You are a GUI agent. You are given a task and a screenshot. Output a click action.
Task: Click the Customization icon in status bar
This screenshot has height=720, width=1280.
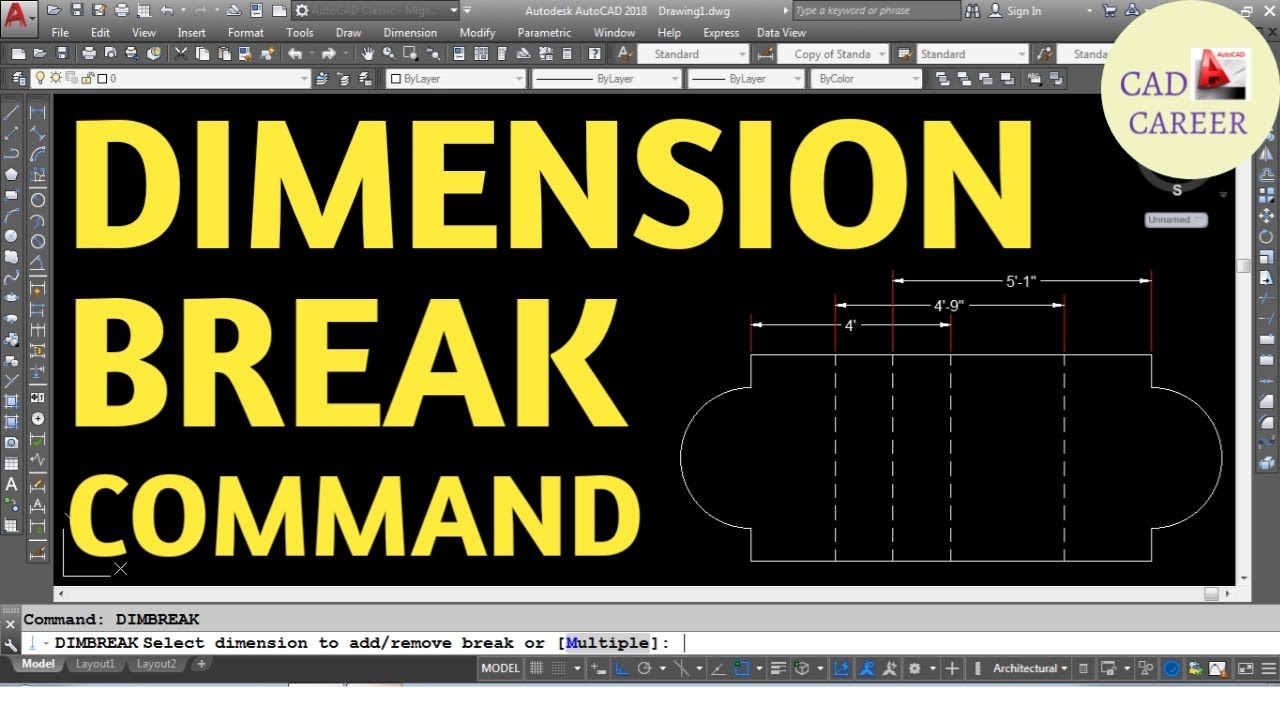click(1268, 668)
